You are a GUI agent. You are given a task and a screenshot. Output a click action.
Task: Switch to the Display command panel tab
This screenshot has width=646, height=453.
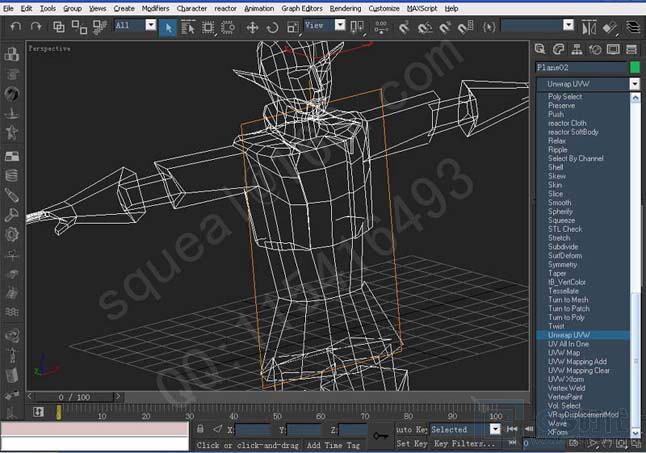pyautogui.click(x=613, y=49)
